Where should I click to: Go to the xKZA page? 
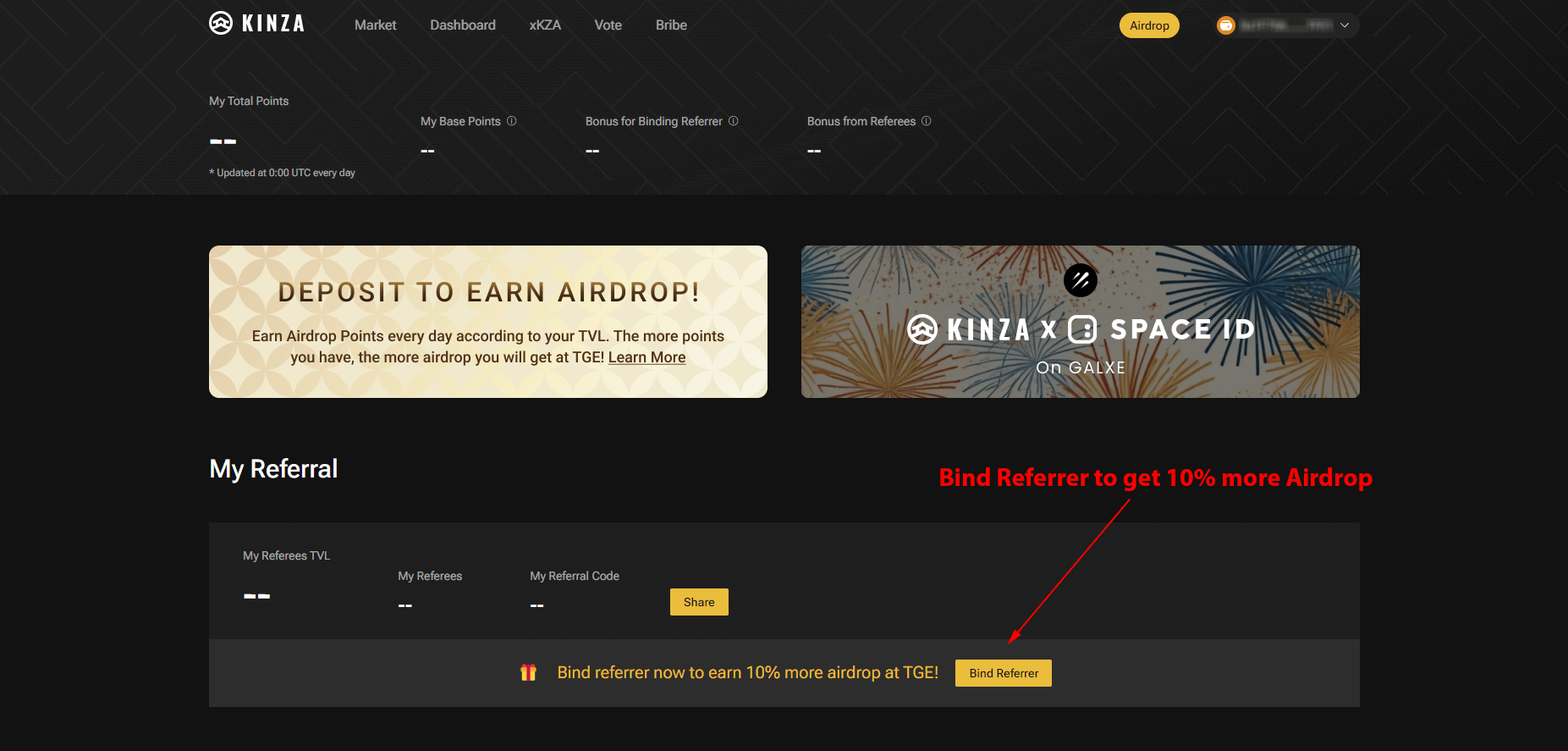(545, 25)
